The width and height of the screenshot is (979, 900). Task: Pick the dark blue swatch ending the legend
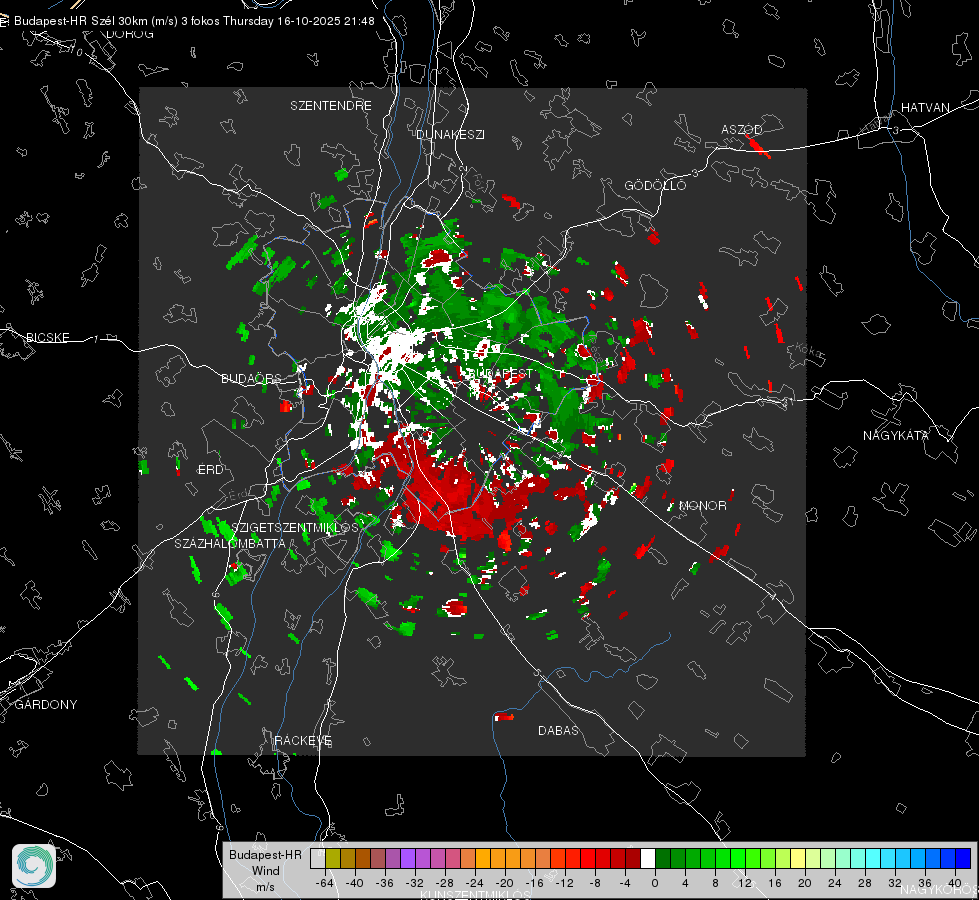[x=963, y=859]
